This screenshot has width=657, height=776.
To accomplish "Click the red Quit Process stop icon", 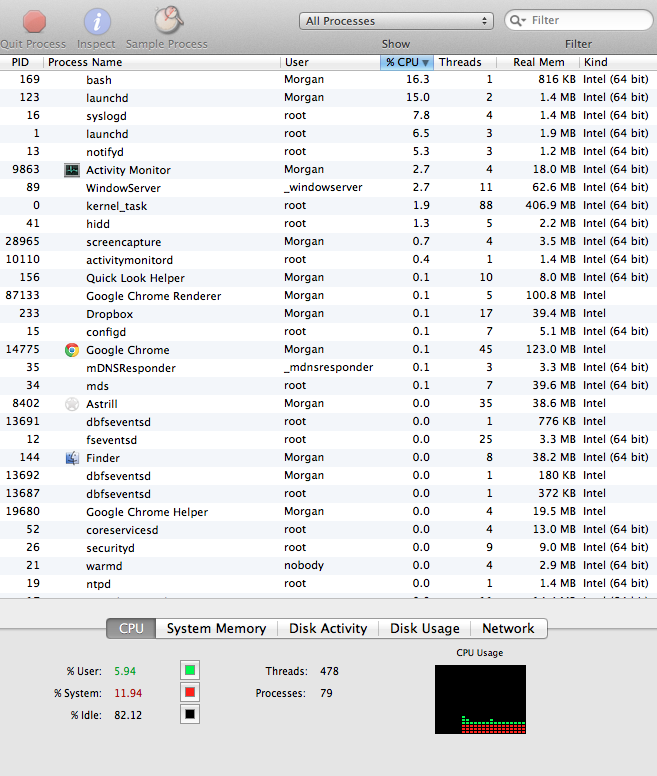I will tap(34, 22).
